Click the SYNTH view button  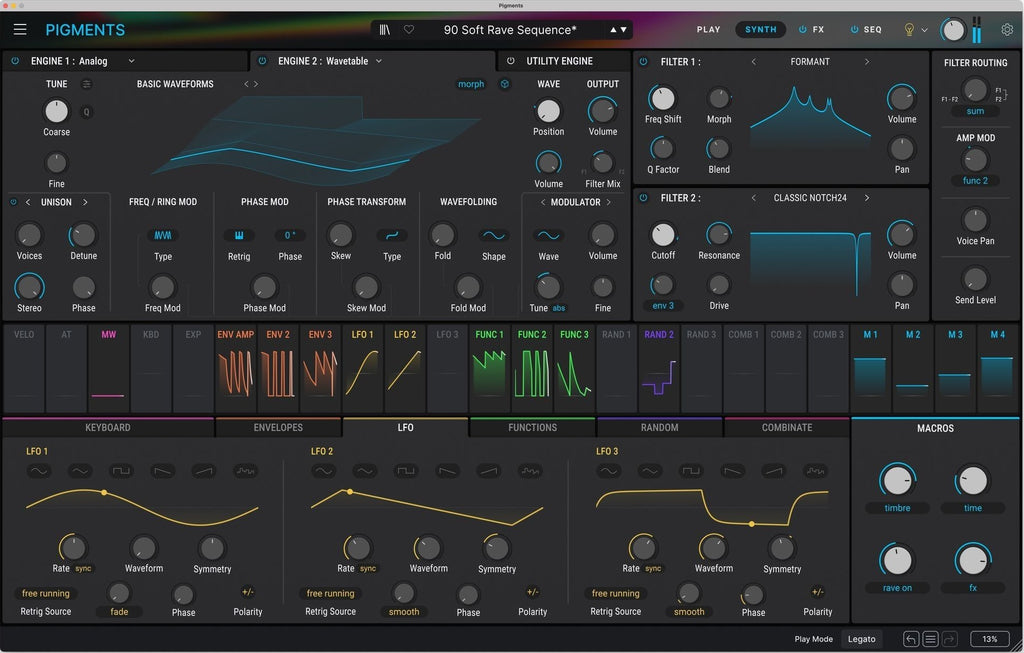click(x=761, y=29)
